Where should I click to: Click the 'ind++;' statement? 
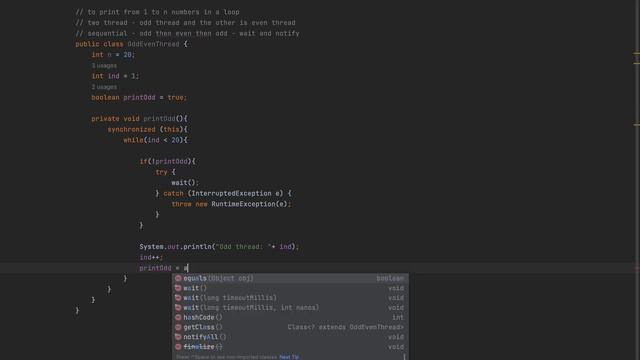(151, 258)
